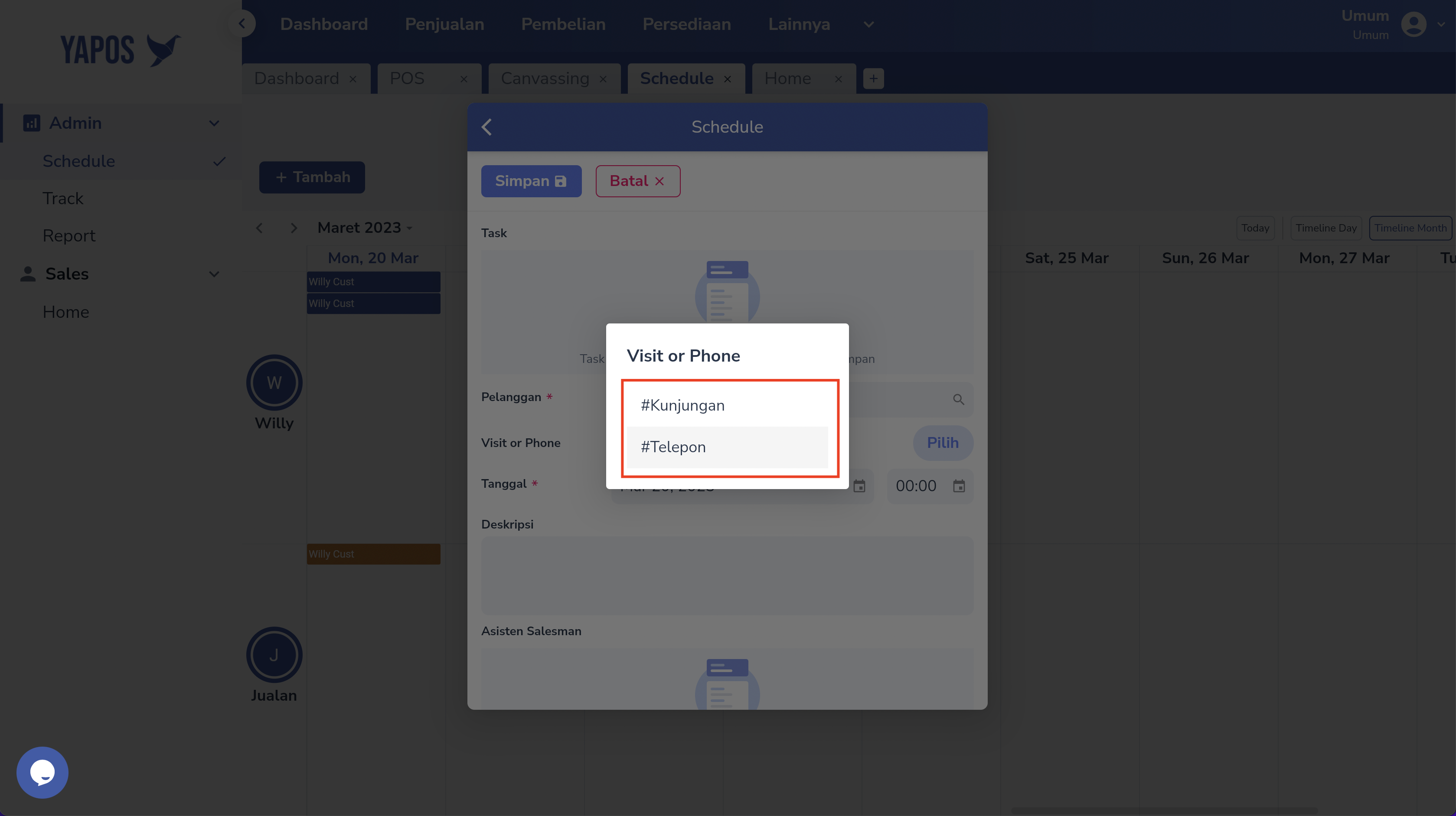The image size is (1456, 816).
Task: Close the Home tab
Action: (838, 79)
